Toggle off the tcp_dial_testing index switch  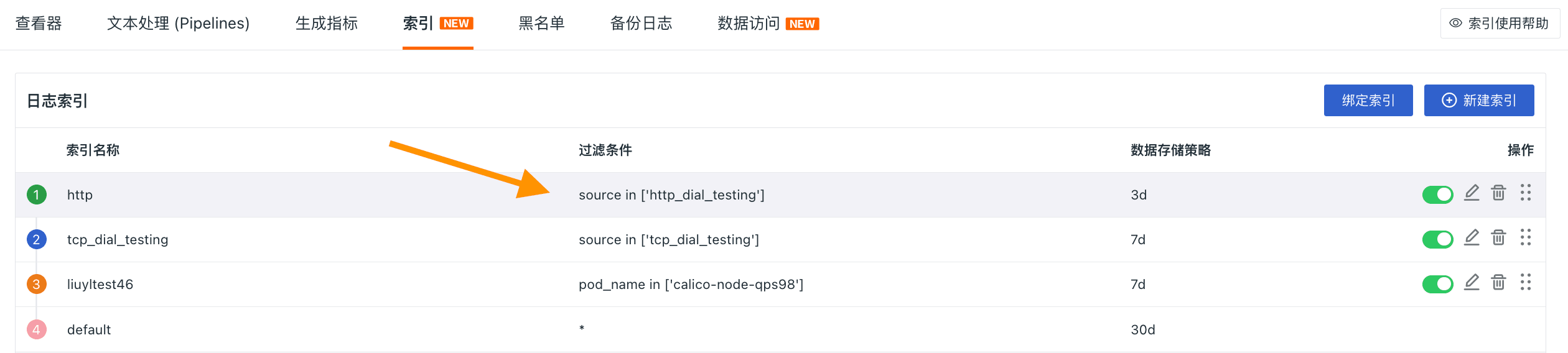coord(1437,239)
